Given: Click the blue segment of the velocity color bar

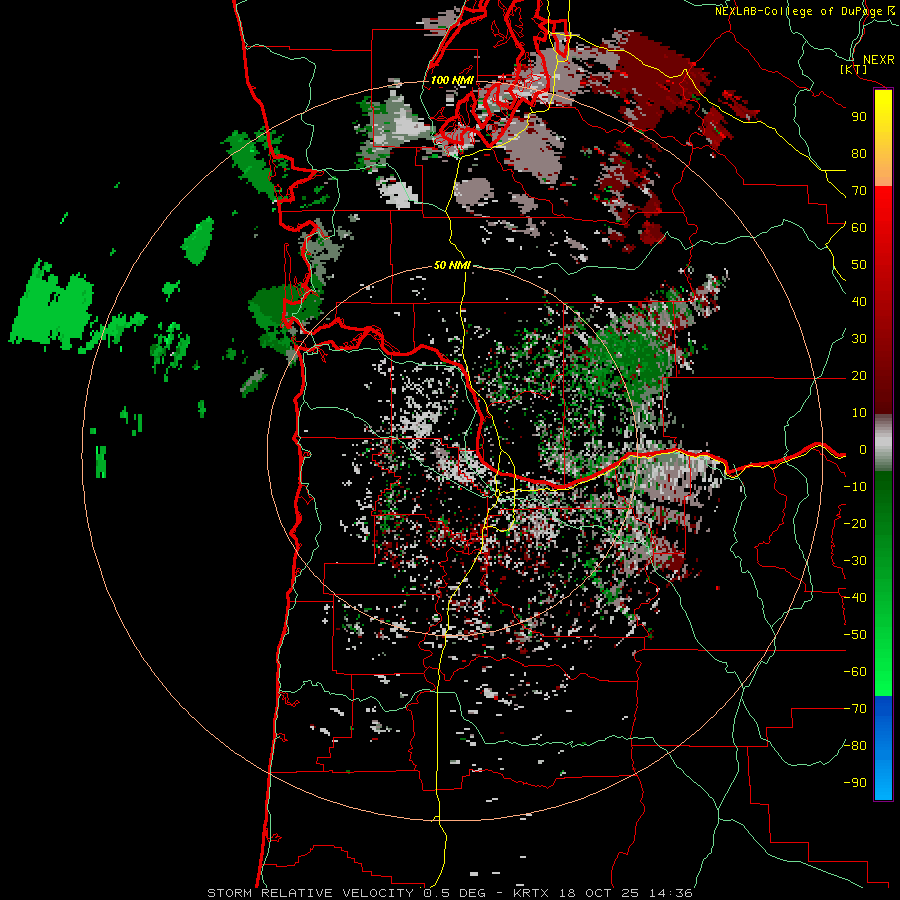Looking at the screenshot, I should (883, 748).
